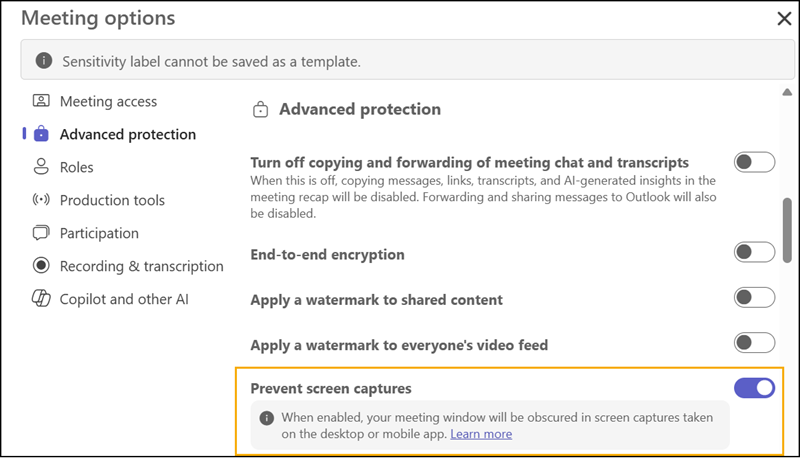
Task: Toggle off copying and forwarding of meeting chat
Action: click(754, 162)
